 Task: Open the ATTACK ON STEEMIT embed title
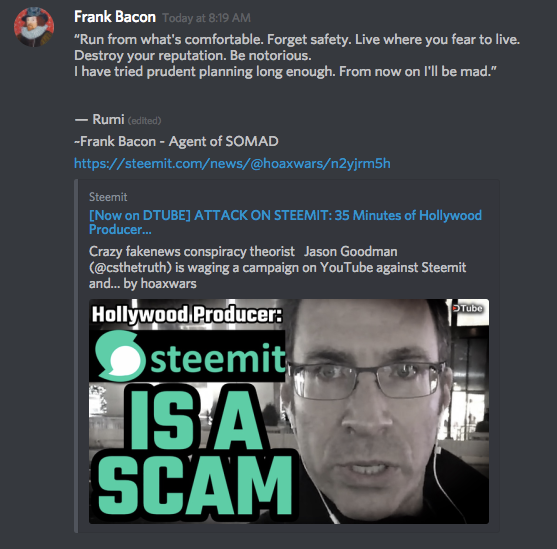click(285, 222)
